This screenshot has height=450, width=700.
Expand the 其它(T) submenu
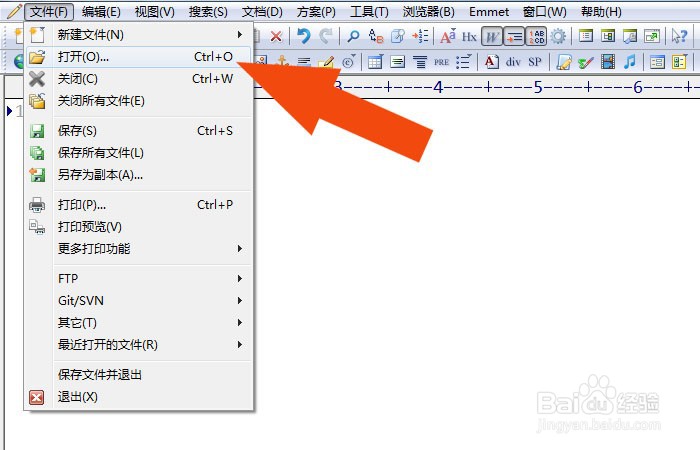click(138, 322)
